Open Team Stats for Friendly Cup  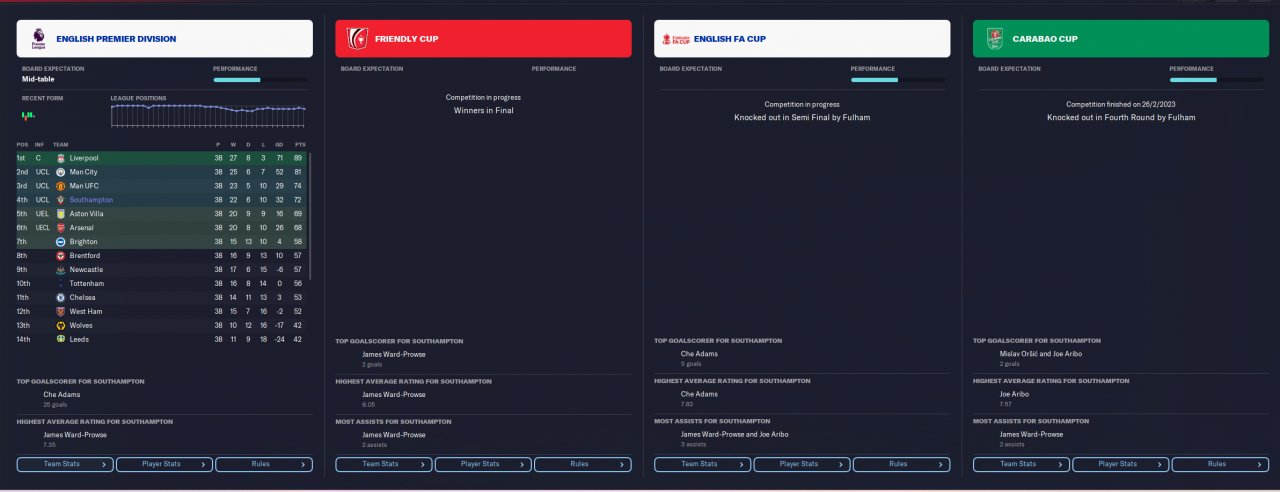pos(384,464)
